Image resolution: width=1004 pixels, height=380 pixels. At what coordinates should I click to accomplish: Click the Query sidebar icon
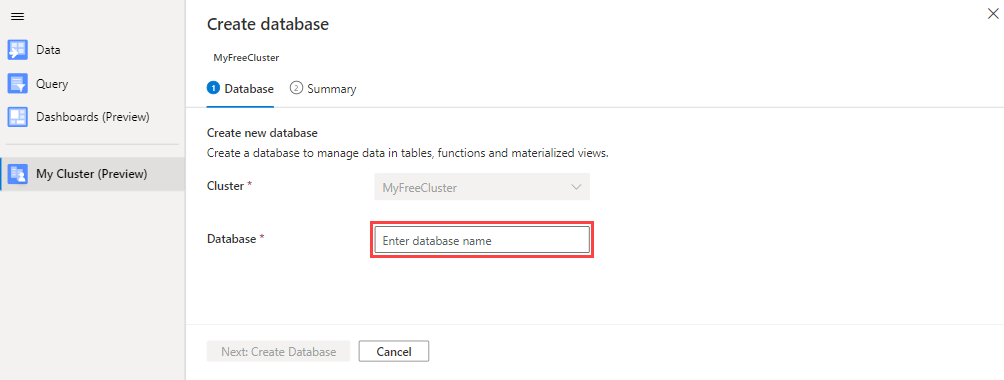pos(17,83)
